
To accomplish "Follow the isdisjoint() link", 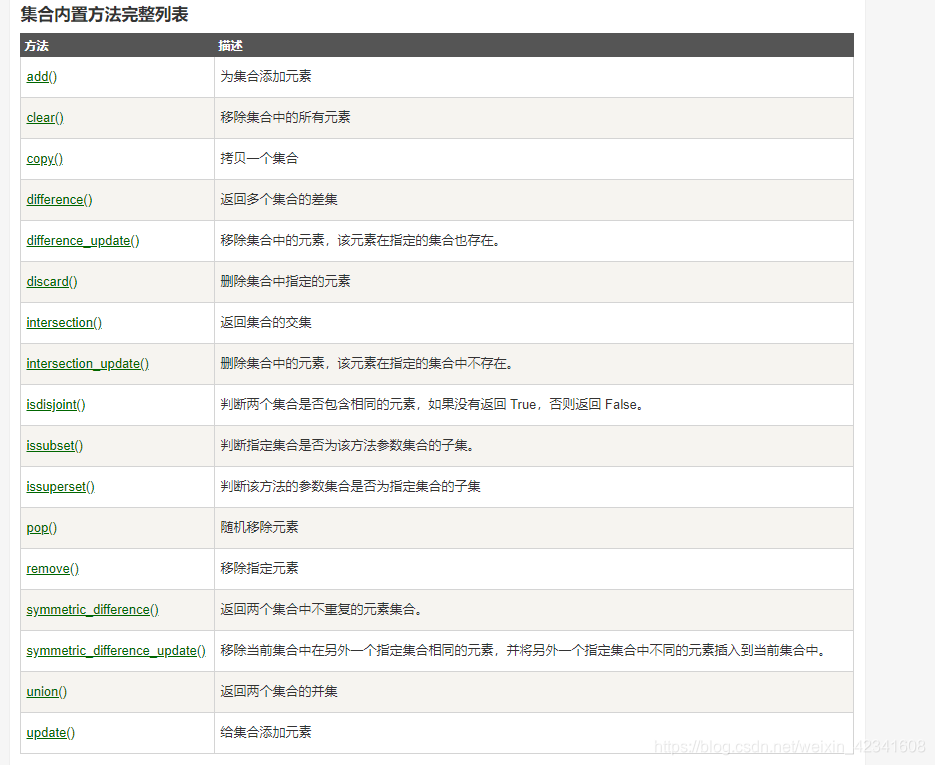I will (x=56, y=405).
